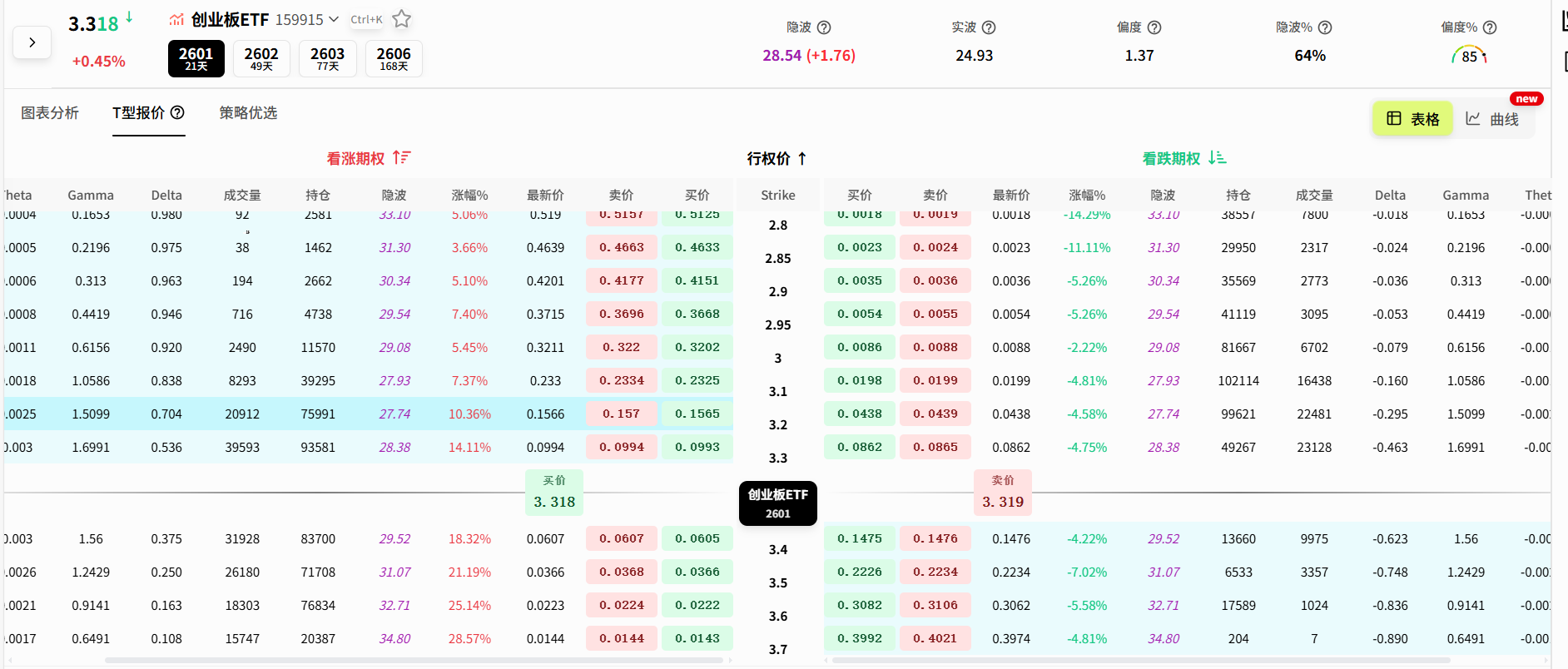1568x669 pixels.
Task: Open the T型报价 tab
Action: click(x=139, y=112)
